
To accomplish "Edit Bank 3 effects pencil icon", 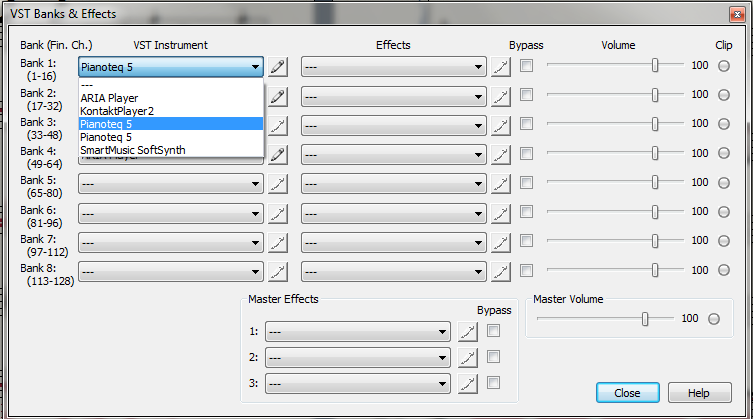I will coord(500,126).
